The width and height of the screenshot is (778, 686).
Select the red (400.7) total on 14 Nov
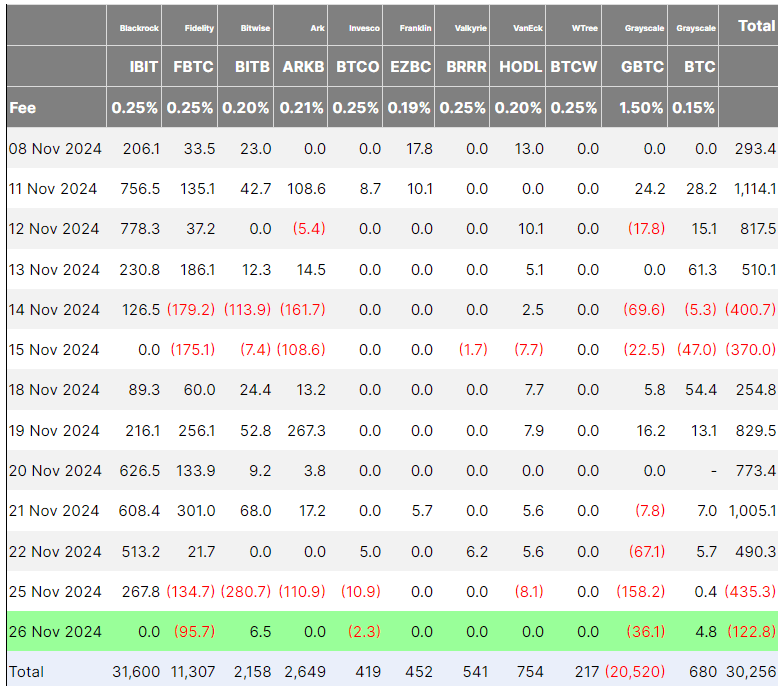click(750, 310)
